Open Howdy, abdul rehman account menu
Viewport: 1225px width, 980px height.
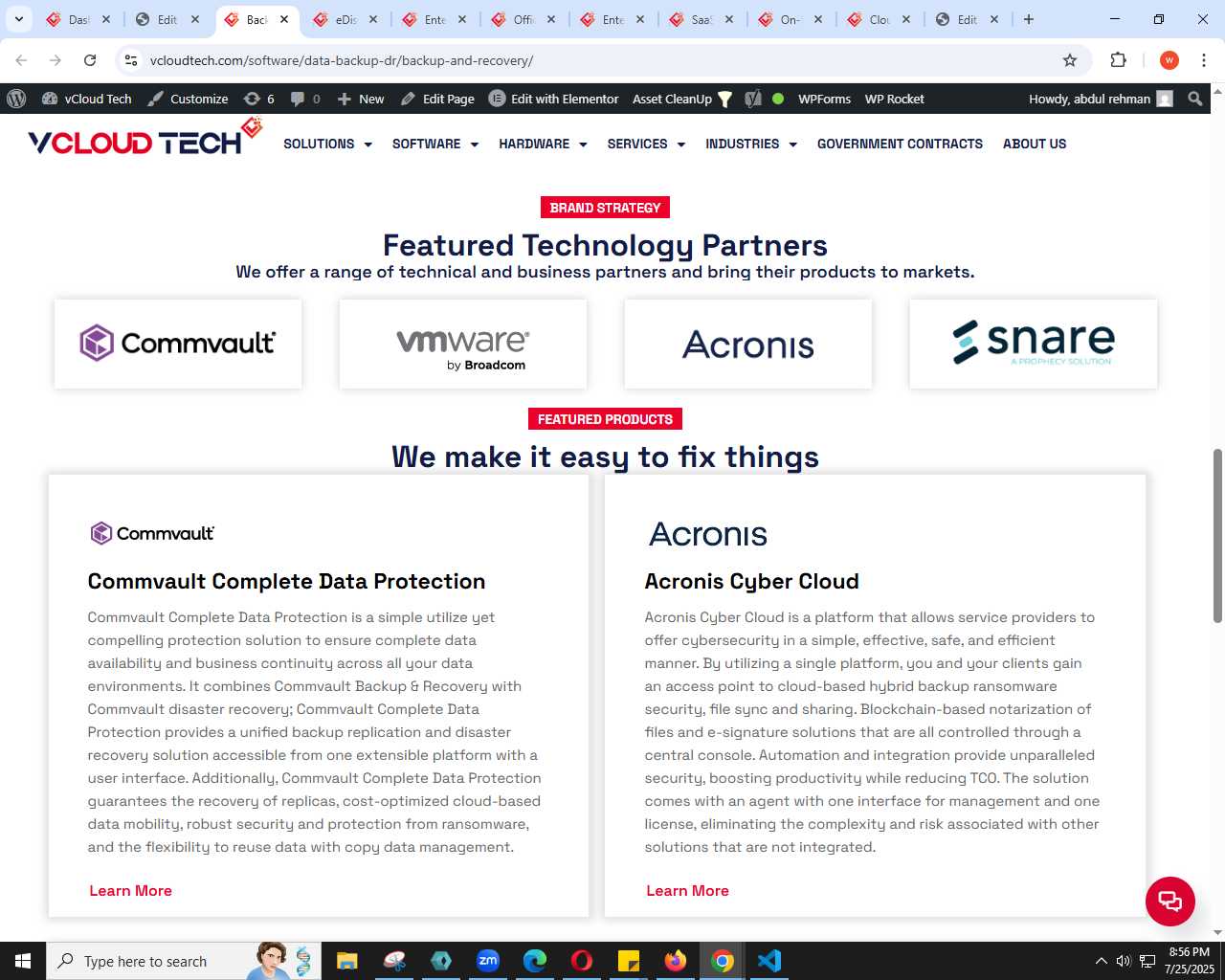(1101, 99)
